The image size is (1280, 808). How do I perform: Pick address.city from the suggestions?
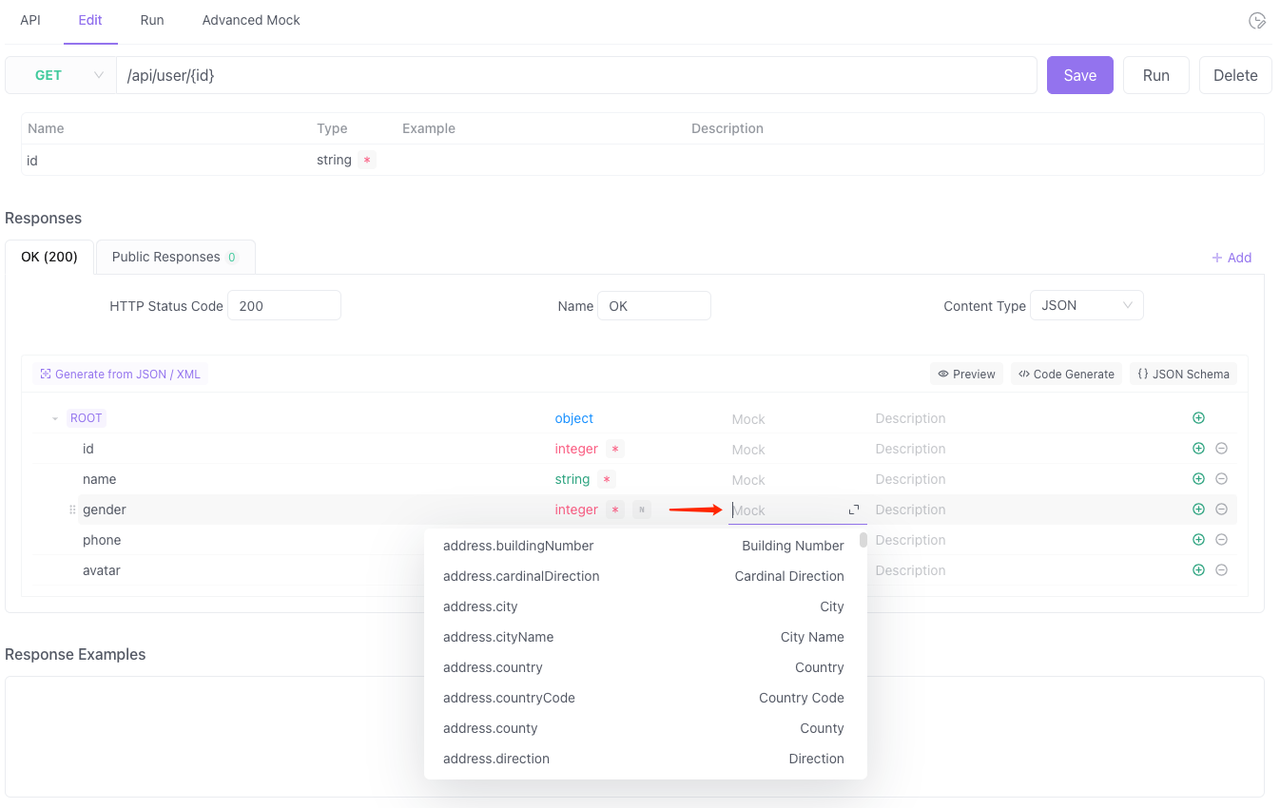[643, 607]
